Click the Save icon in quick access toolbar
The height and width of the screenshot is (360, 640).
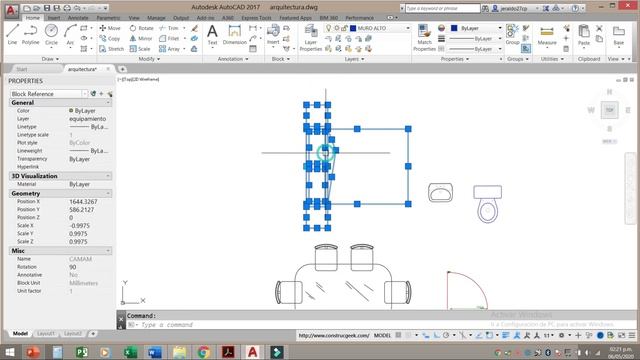47,8
